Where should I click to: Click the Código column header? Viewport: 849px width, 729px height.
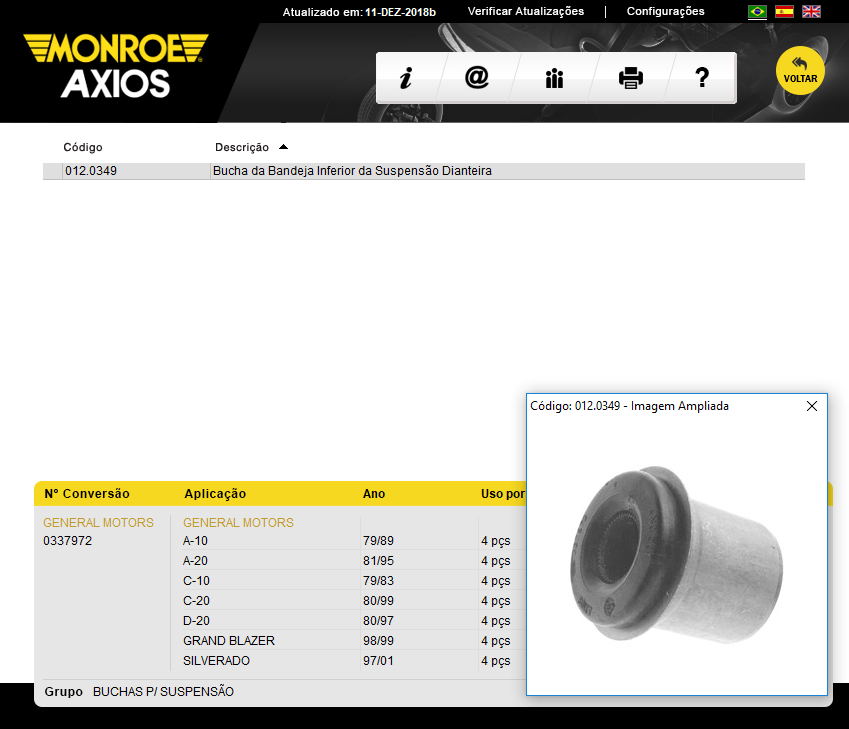click(83, 147)
